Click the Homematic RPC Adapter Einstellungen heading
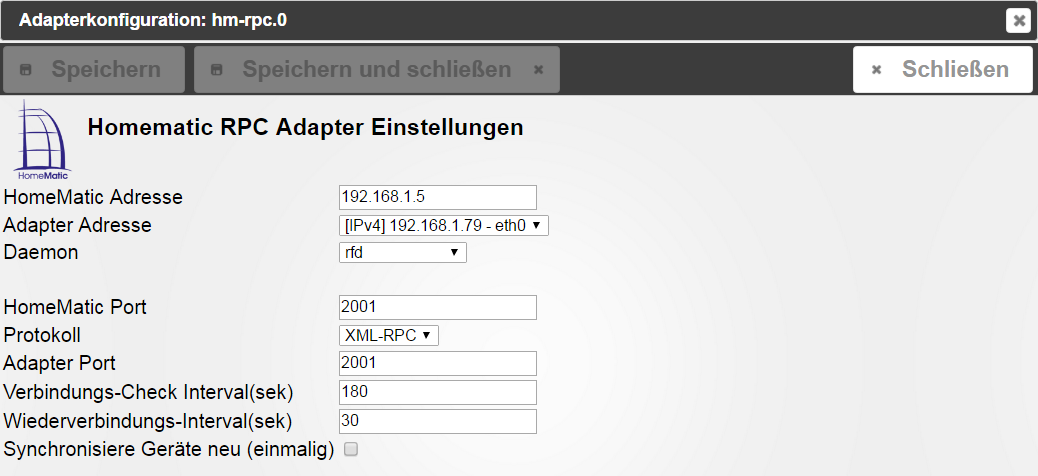Image resolution: width=1038 pixels, height=476 pixels. 305,127
